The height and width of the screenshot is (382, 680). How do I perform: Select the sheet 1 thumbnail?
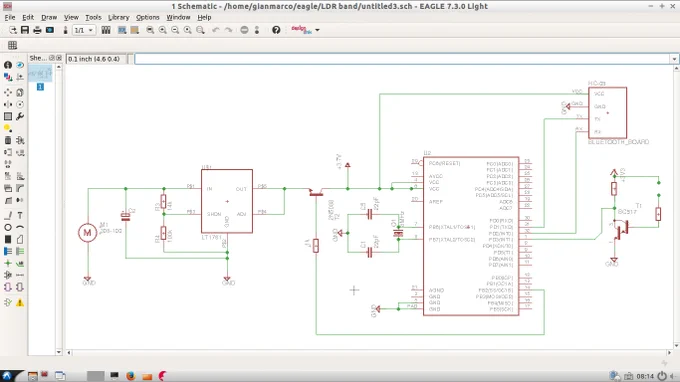(40, 74)
